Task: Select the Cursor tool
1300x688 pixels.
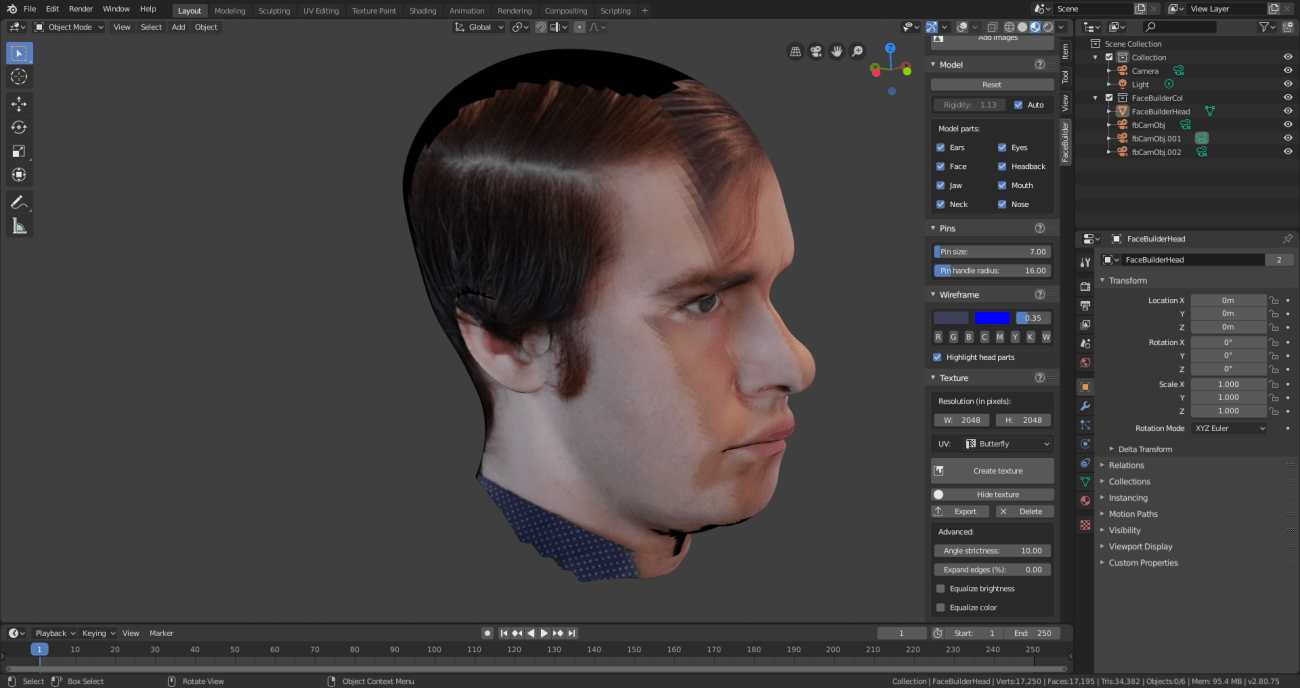Action: [x=19, y=77]
